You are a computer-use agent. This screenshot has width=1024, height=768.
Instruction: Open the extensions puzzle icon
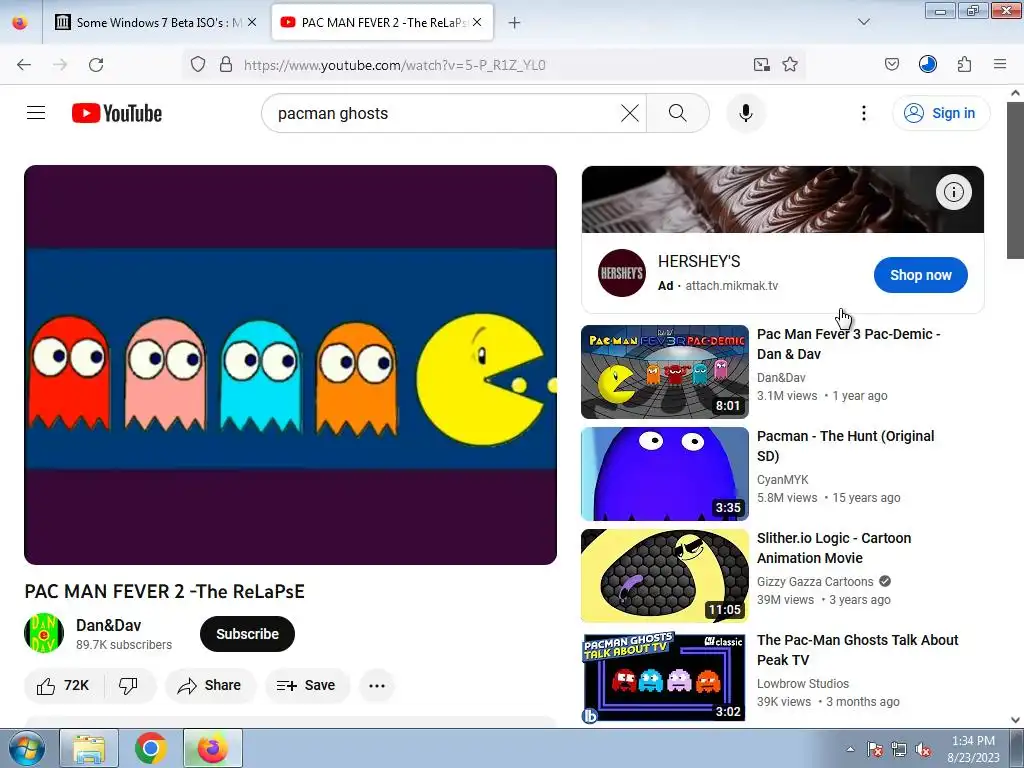click(964, 64)
